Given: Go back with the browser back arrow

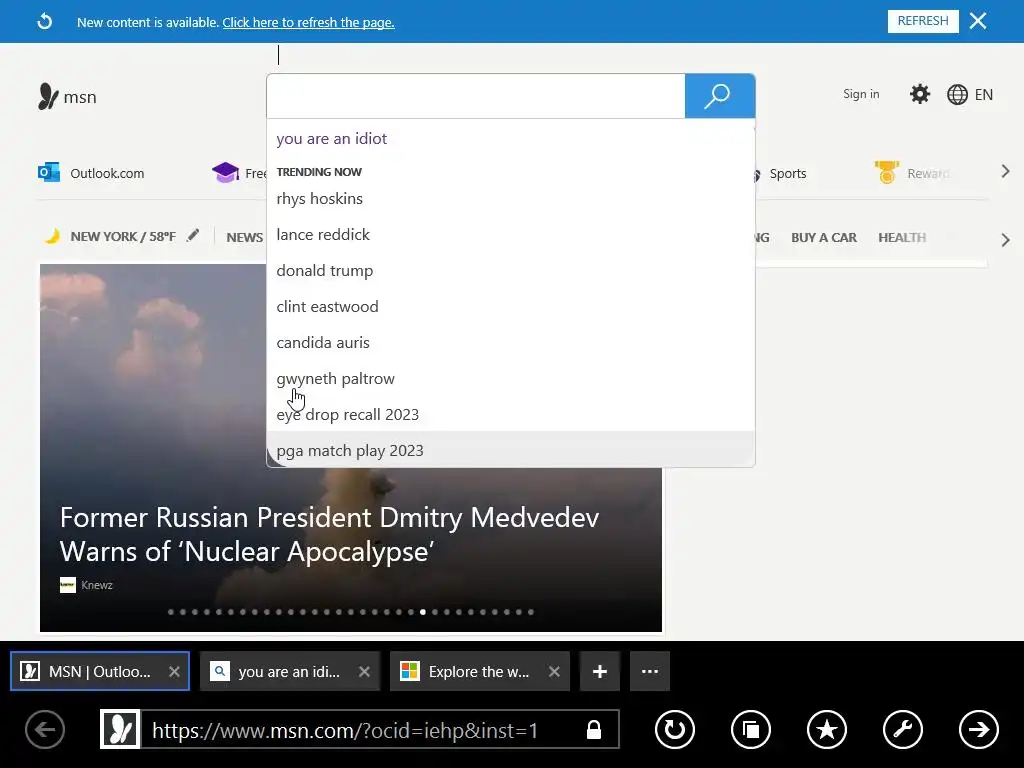Looking at the screenshot, I should (45, 729).
